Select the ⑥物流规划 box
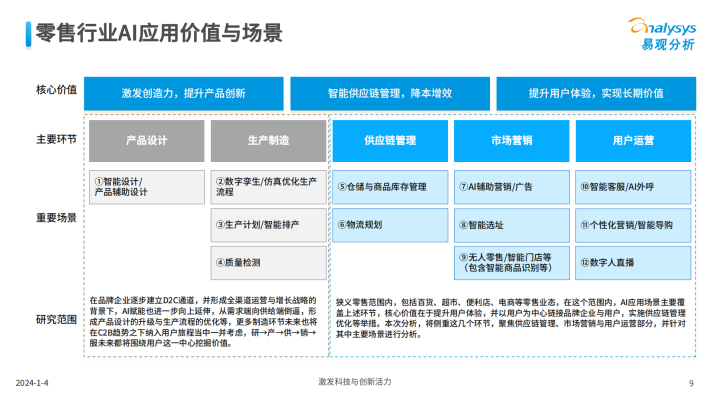 390,225
